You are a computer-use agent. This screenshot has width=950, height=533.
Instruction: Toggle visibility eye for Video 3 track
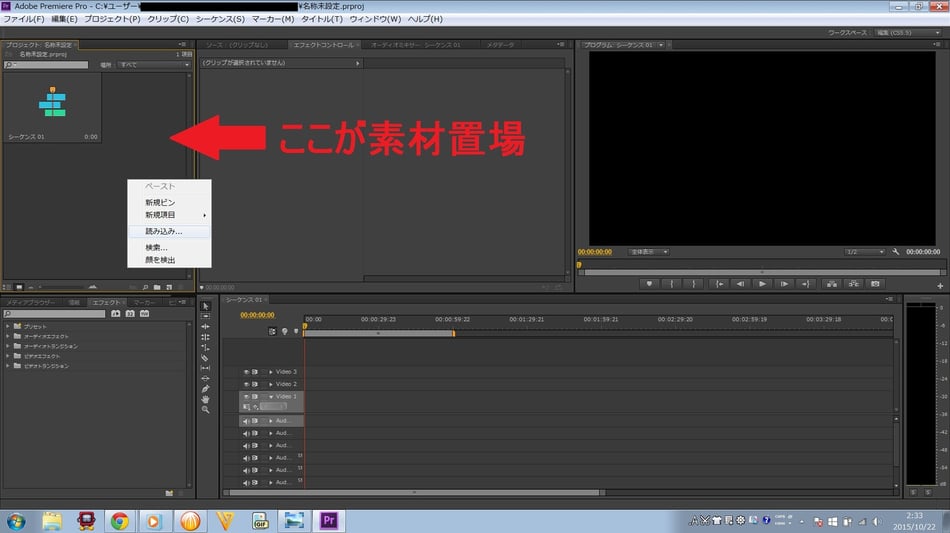[x=246, y=372]
